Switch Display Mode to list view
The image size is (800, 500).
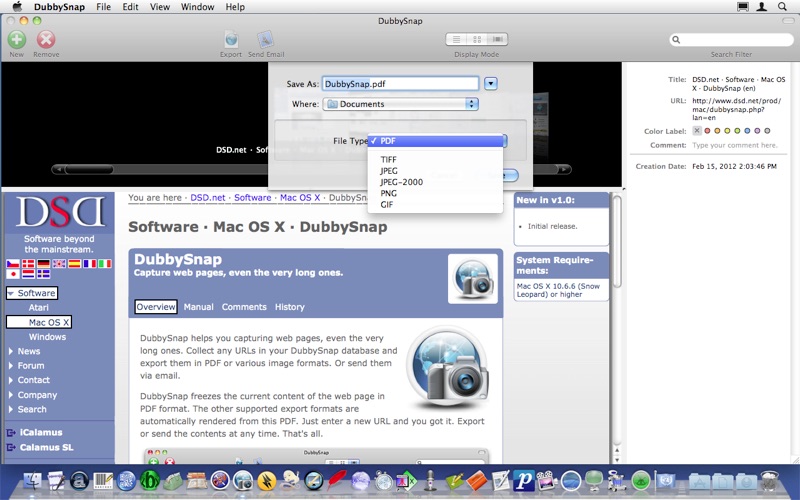[x=457, y=39]
